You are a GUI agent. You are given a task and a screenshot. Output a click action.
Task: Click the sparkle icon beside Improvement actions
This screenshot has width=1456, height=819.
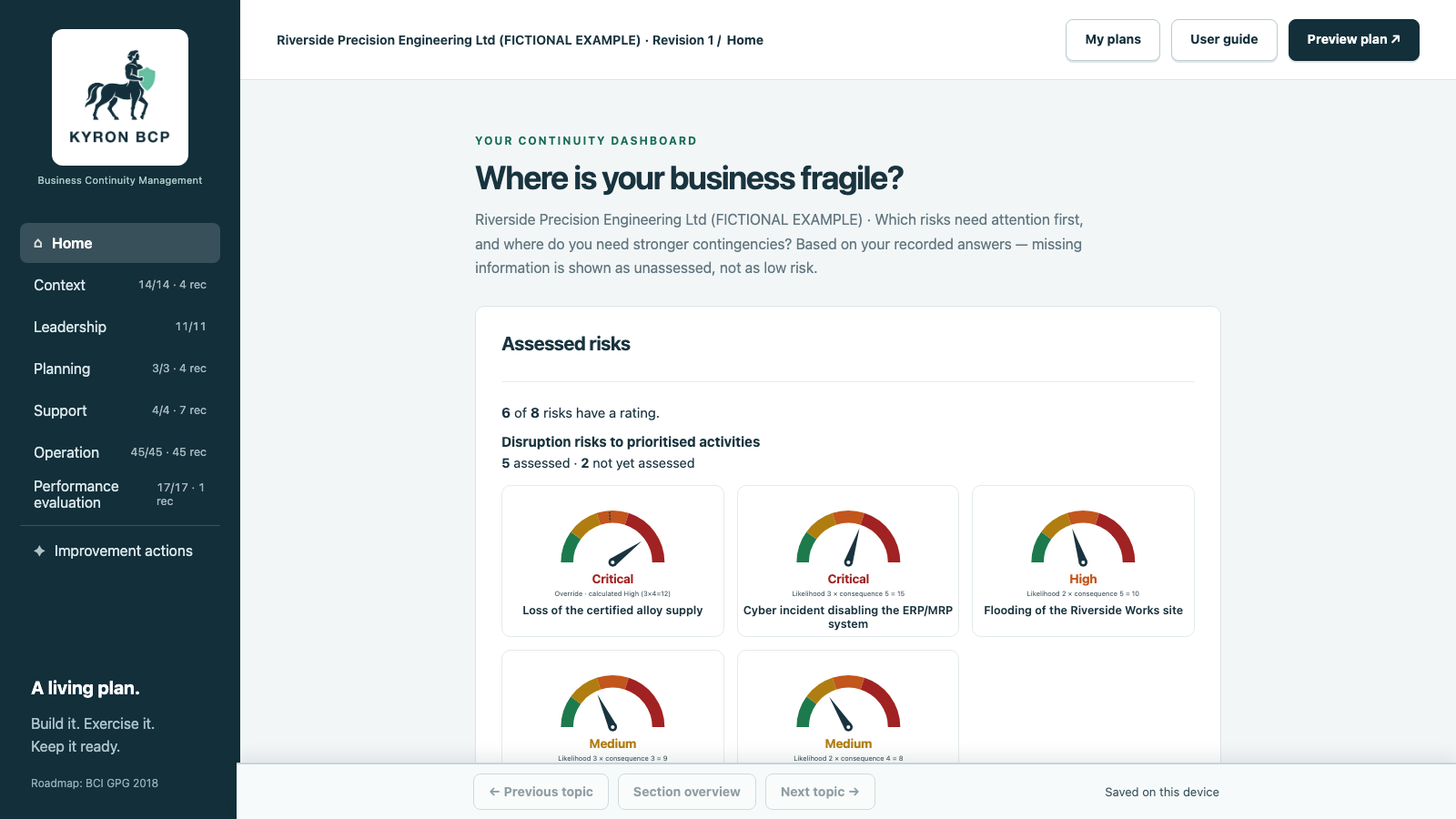39,551
